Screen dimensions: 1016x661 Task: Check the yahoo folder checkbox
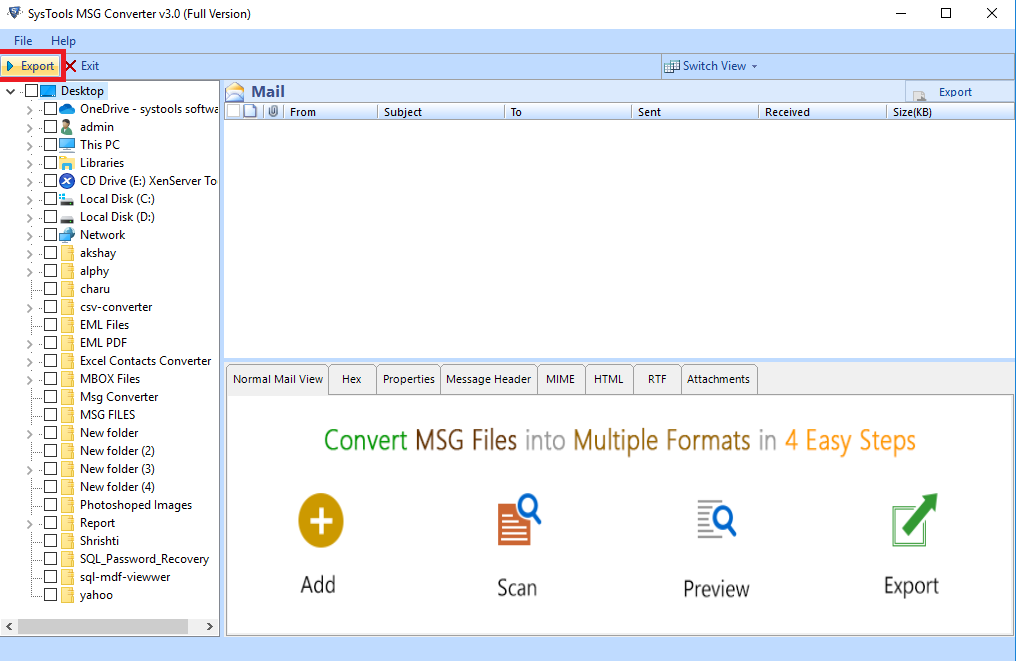coord(51,595)
